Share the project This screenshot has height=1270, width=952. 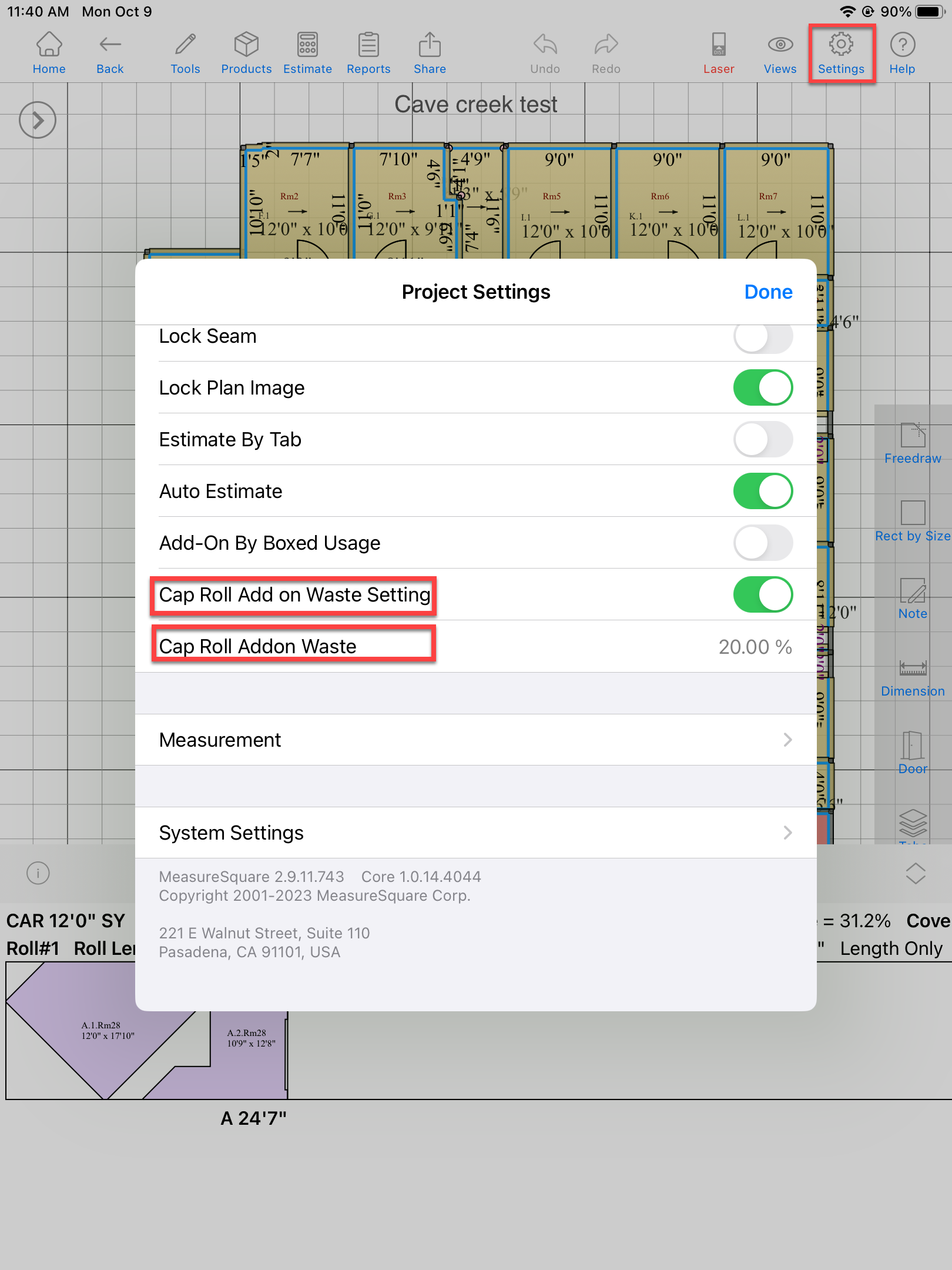pos(430,54)
